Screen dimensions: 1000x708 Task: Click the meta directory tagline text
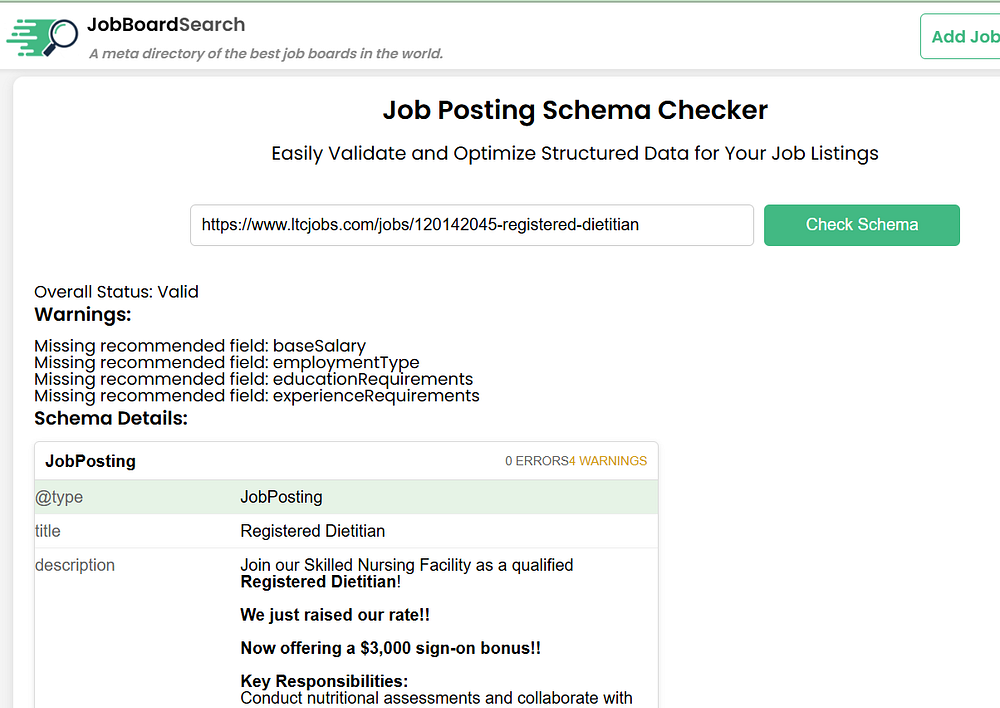click(x=266, y=54)
